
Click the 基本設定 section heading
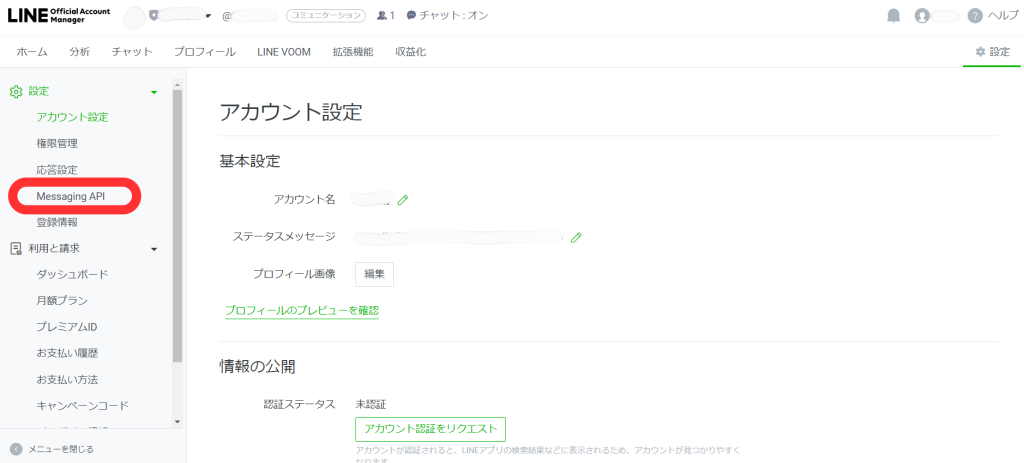pyautogui.click(x=249, y=161)
